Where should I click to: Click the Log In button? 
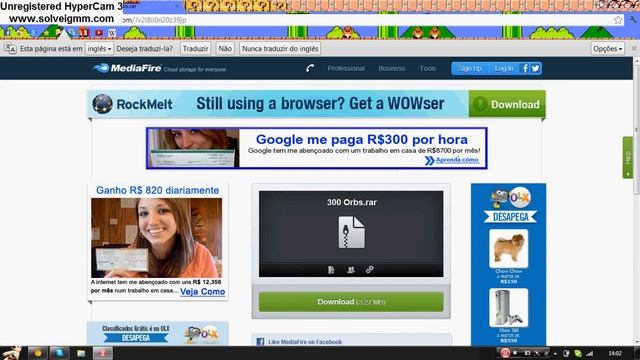[x=504, y=68]
